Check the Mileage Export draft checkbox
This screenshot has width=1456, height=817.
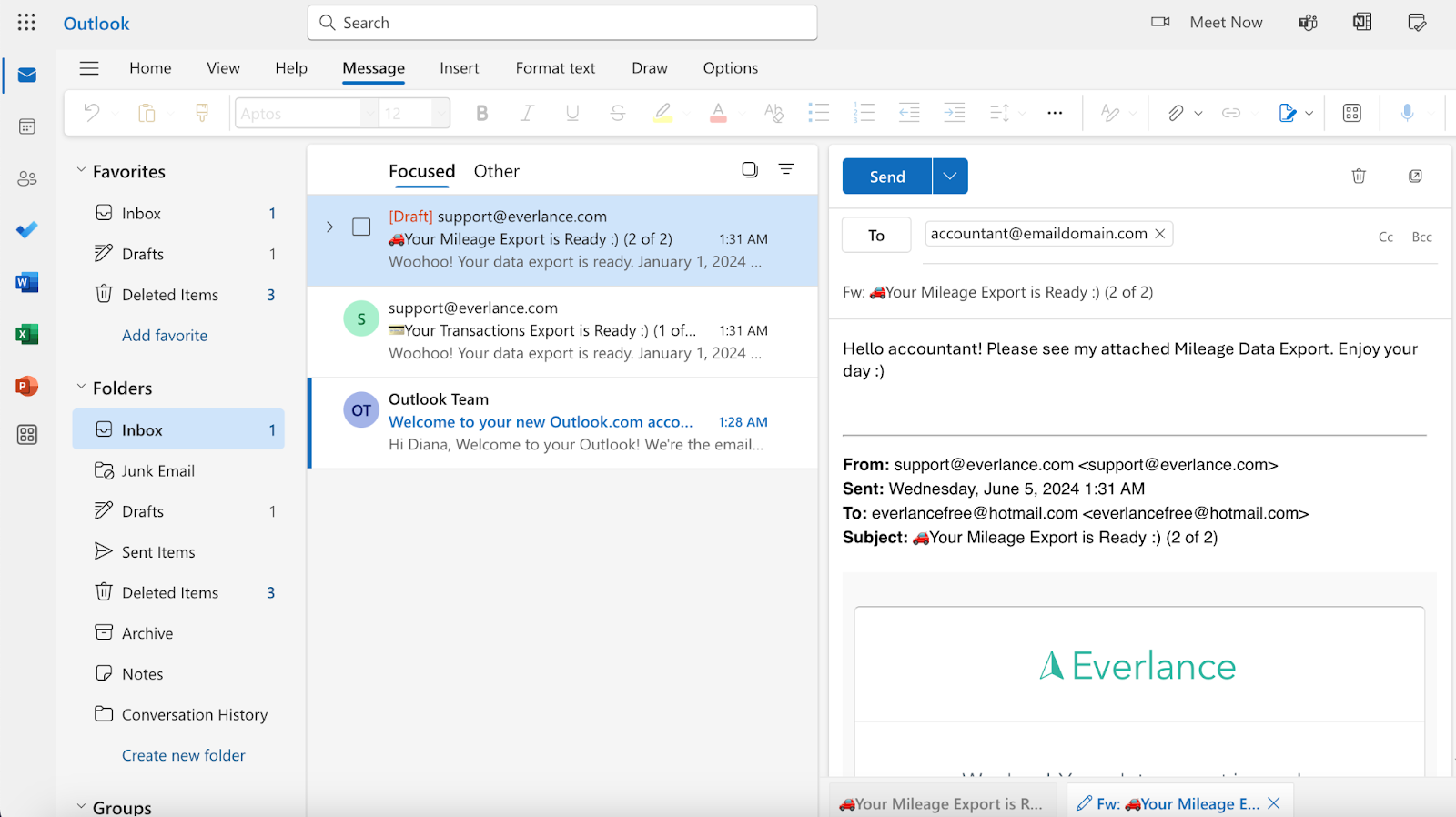point(361,227)
